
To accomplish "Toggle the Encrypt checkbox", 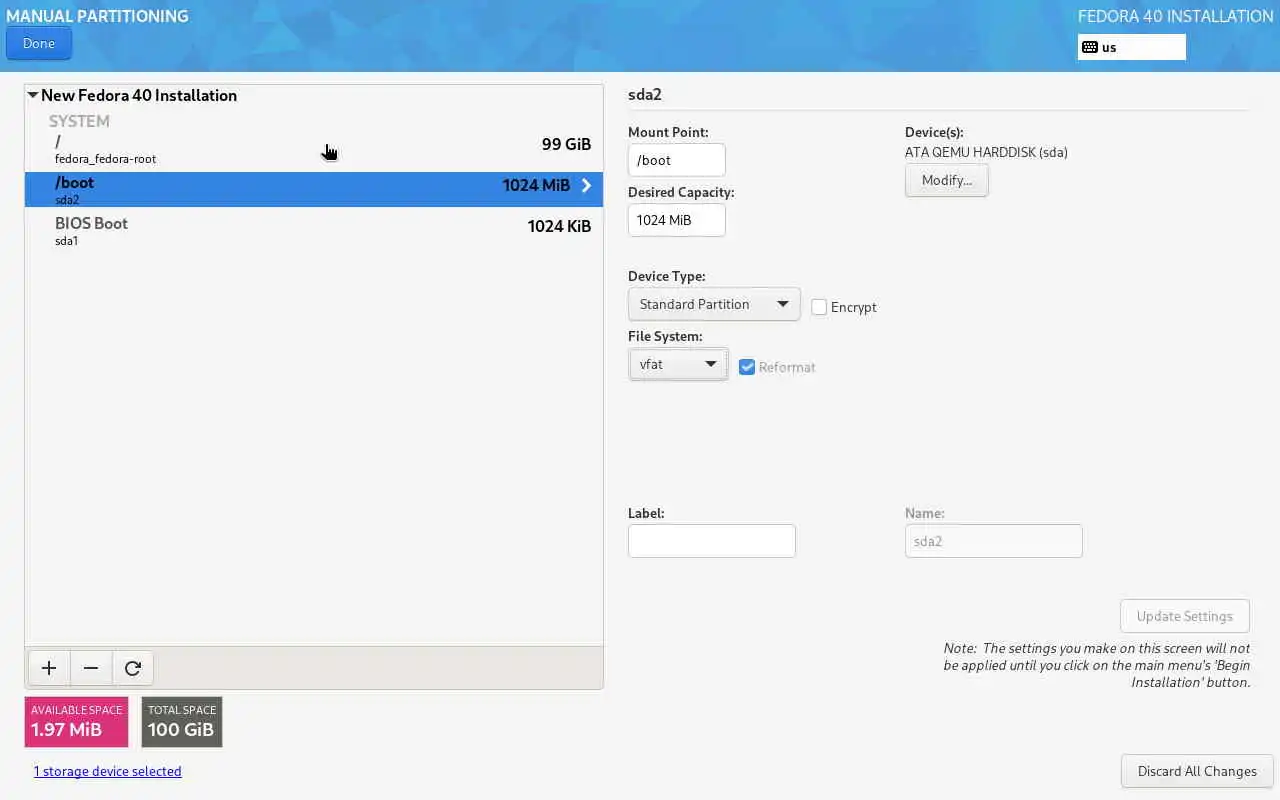I will click(819, 307).
